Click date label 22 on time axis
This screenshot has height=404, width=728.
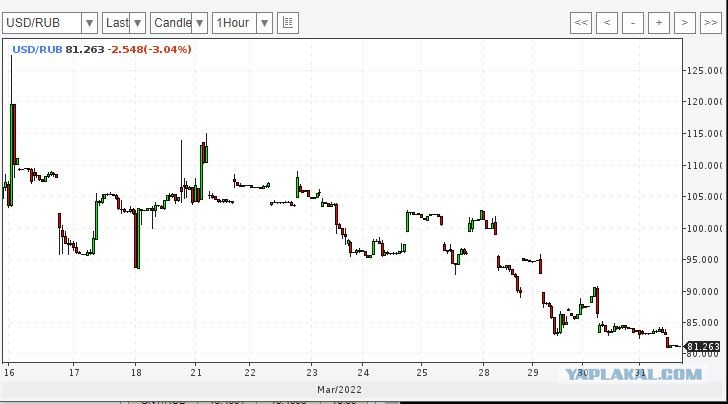point(250,372)
